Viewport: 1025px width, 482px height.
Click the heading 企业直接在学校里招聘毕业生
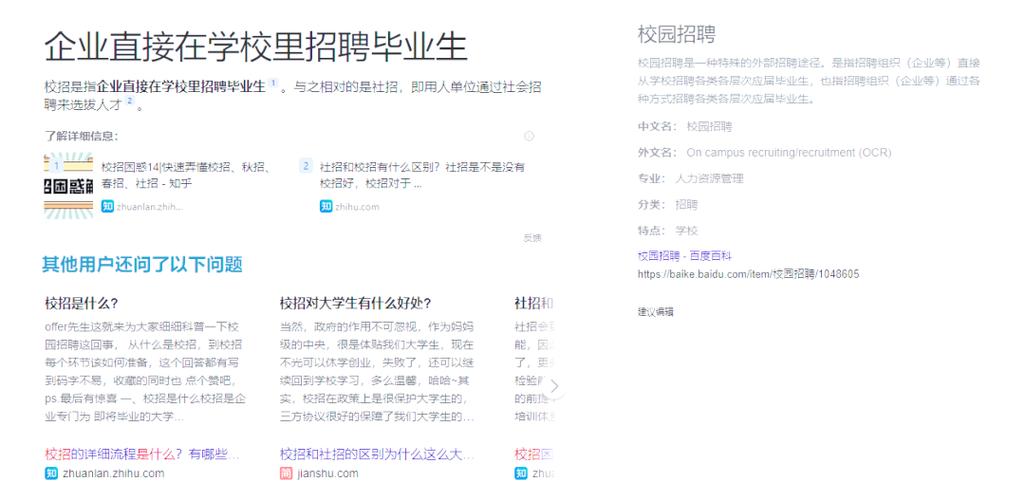pyautogui.click(x=256, y=48)
